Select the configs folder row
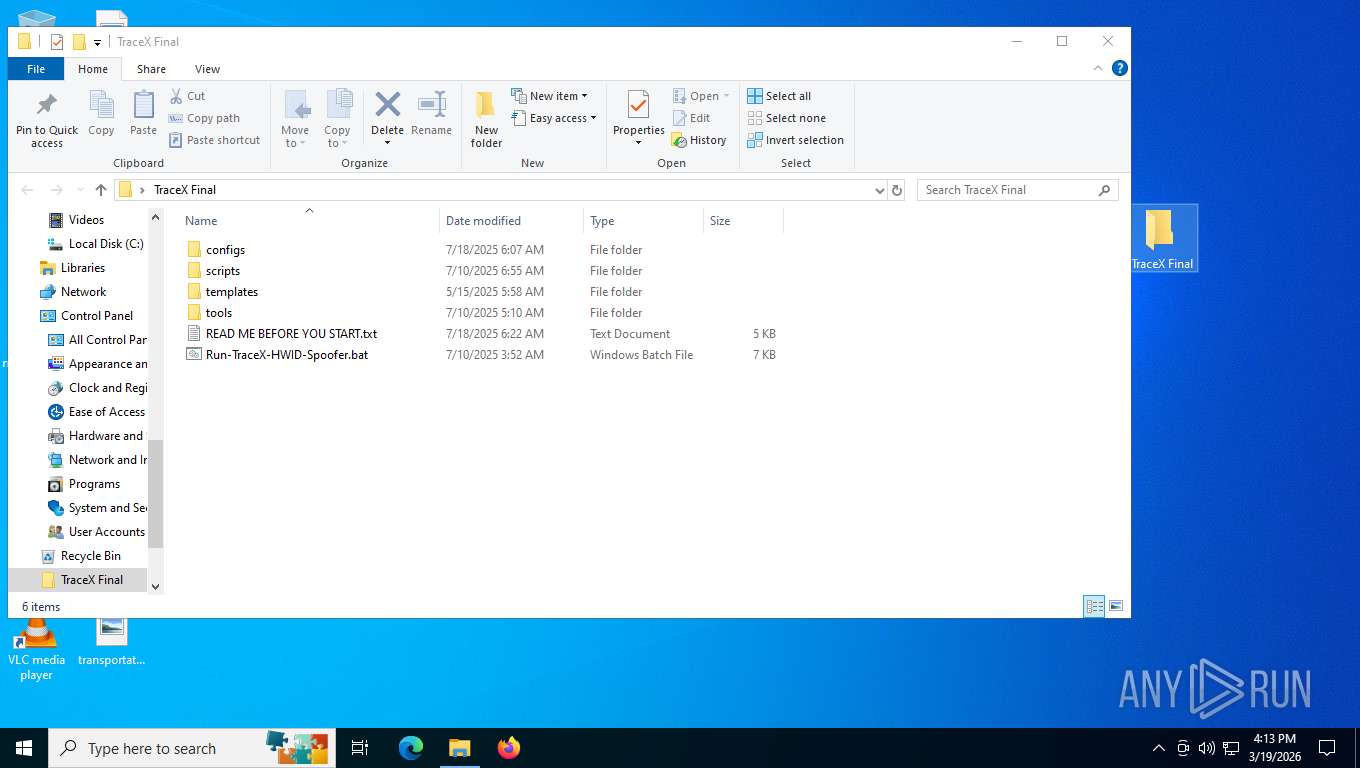1360x768 pixels. [481, 250]
